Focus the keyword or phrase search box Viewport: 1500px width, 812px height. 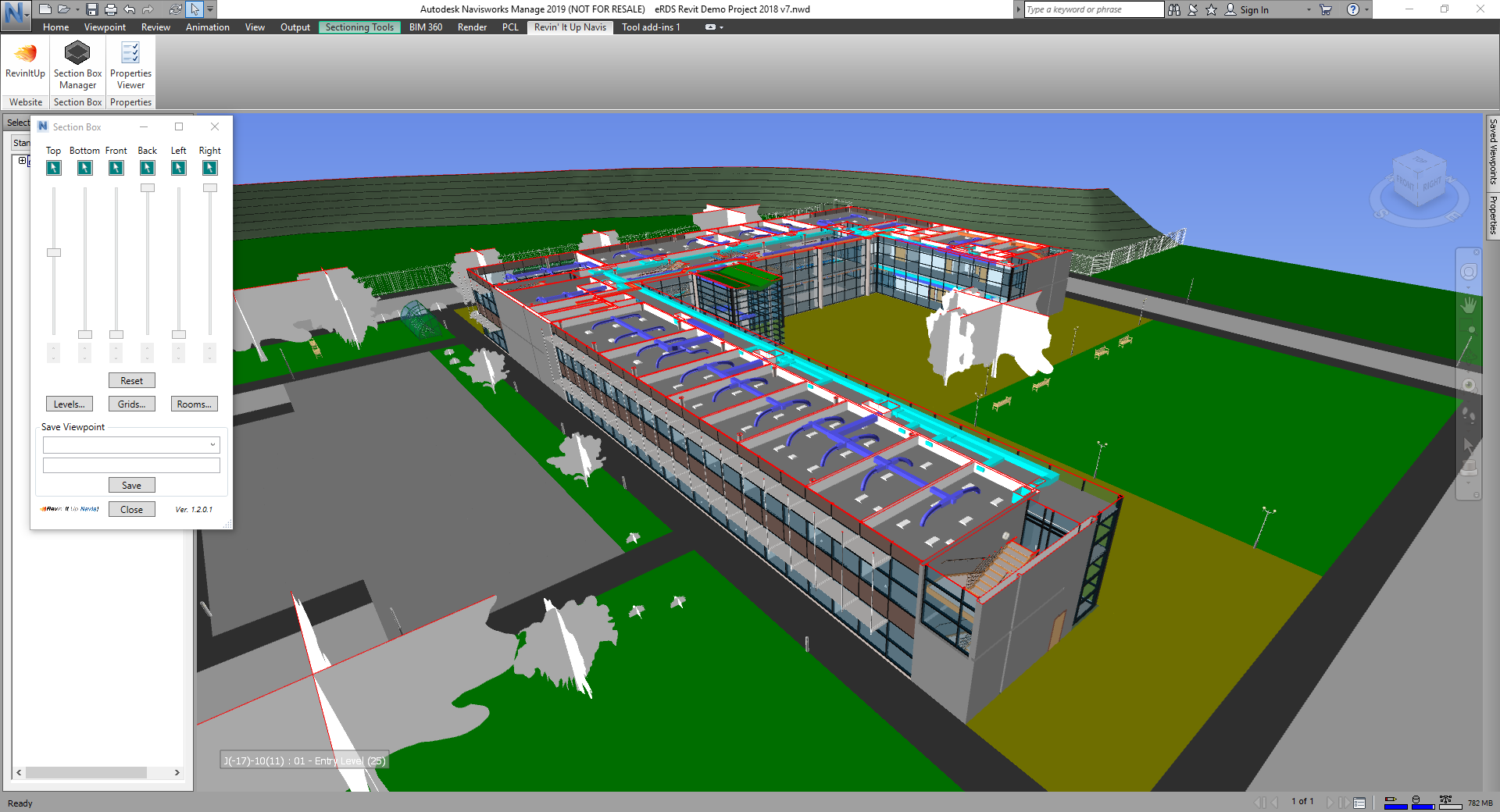[x=1094, y=9]
